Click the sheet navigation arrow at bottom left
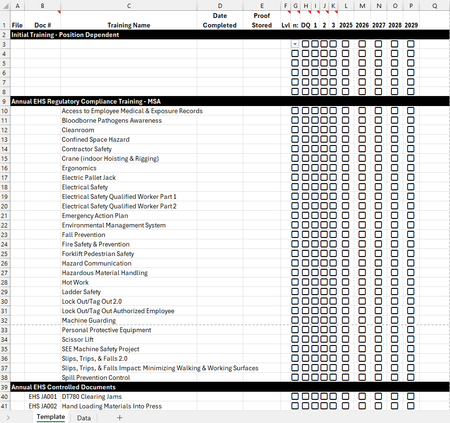Screen dimensions: 450x423 8,417
